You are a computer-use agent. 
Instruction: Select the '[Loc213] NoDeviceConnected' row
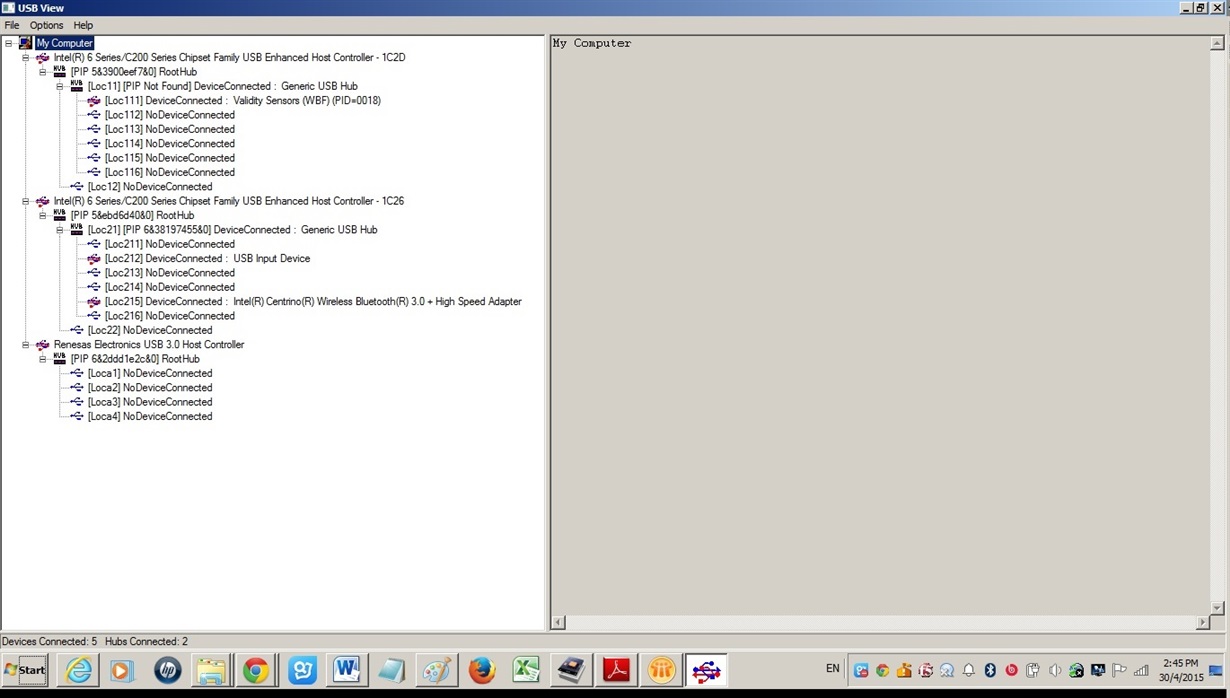tap(170, 273)
